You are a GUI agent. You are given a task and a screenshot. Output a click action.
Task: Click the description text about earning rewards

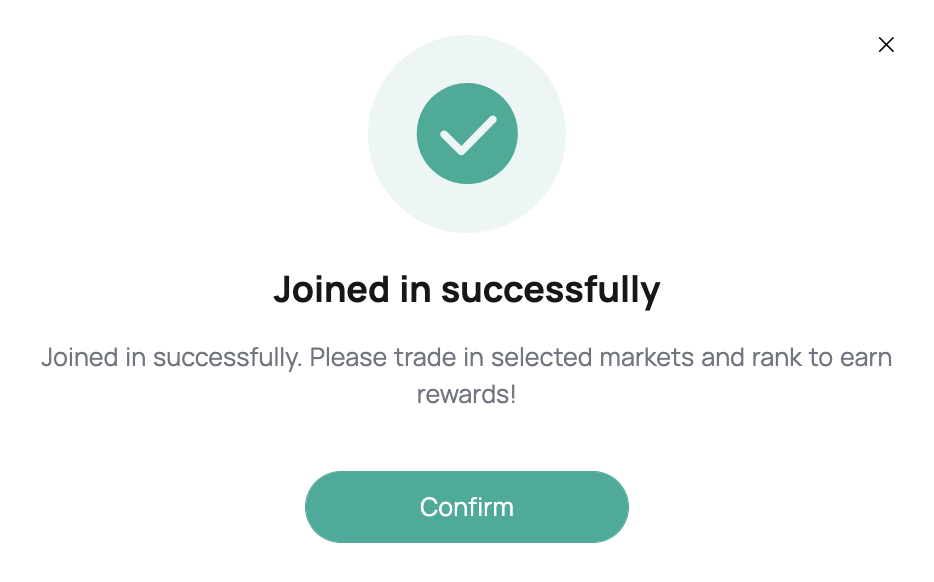click(x=466, y=375)
